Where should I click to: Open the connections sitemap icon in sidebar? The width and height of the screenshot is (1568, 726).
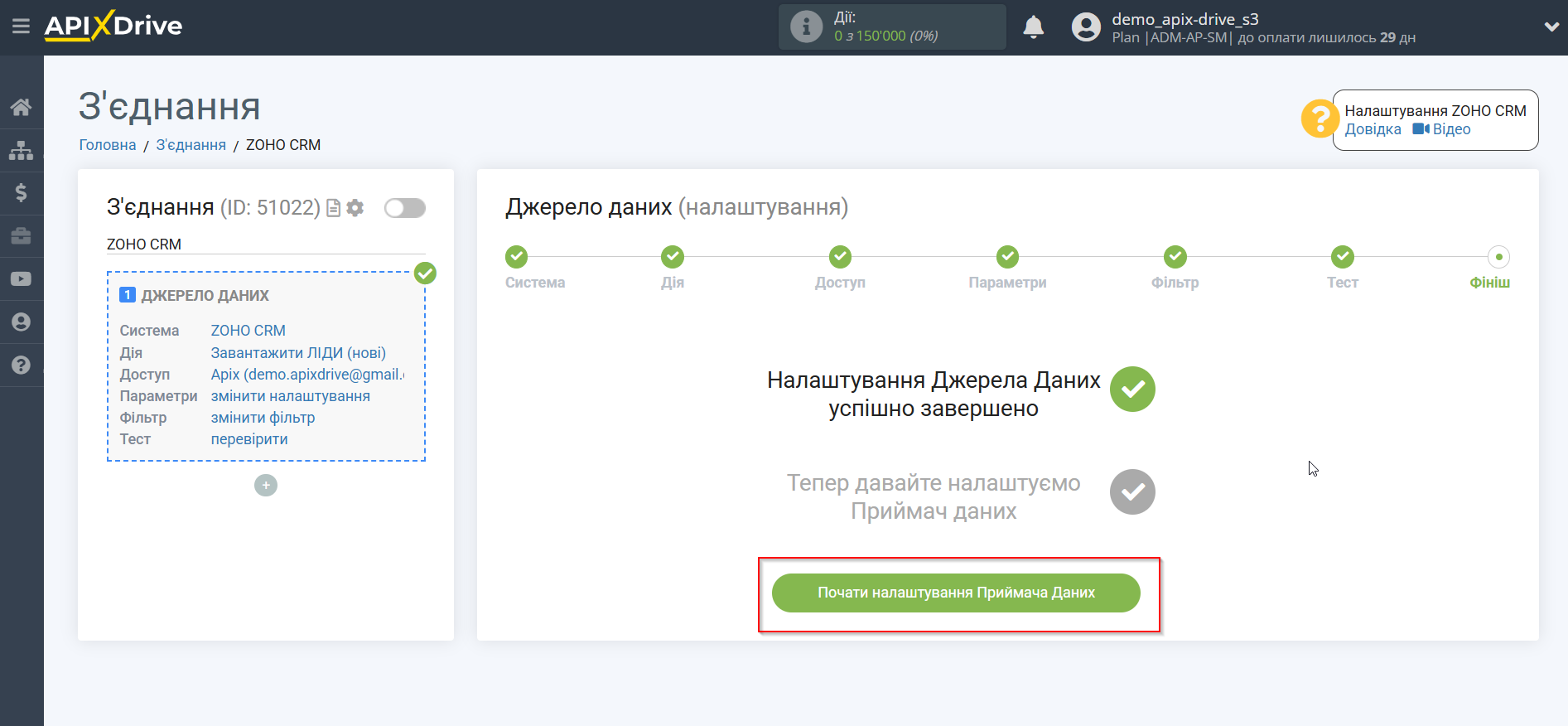[22, 150]
